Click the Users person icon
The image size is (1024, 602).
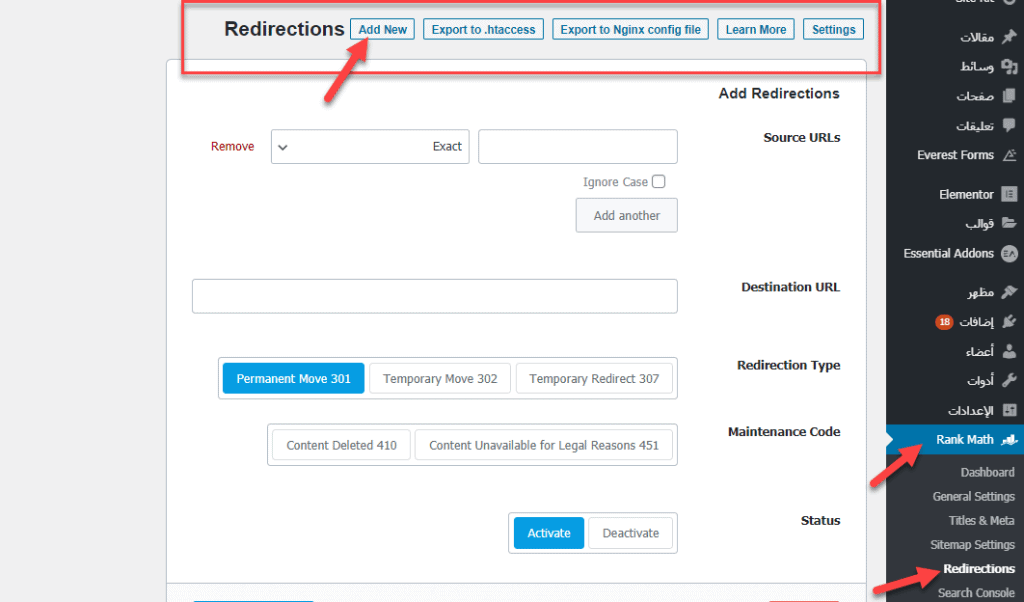tap(1009, 351)
